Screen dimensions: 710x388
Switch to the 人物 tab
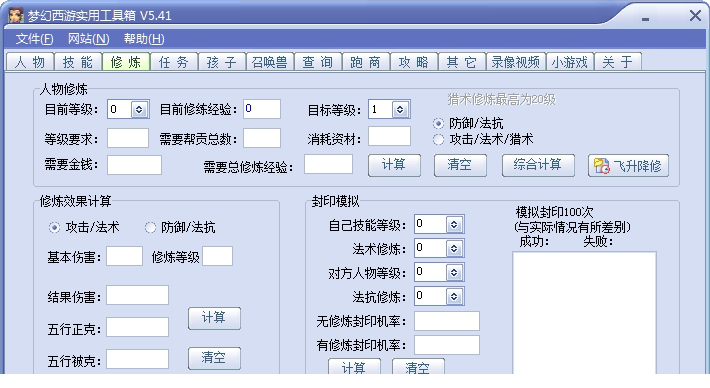tap(30, 62)
